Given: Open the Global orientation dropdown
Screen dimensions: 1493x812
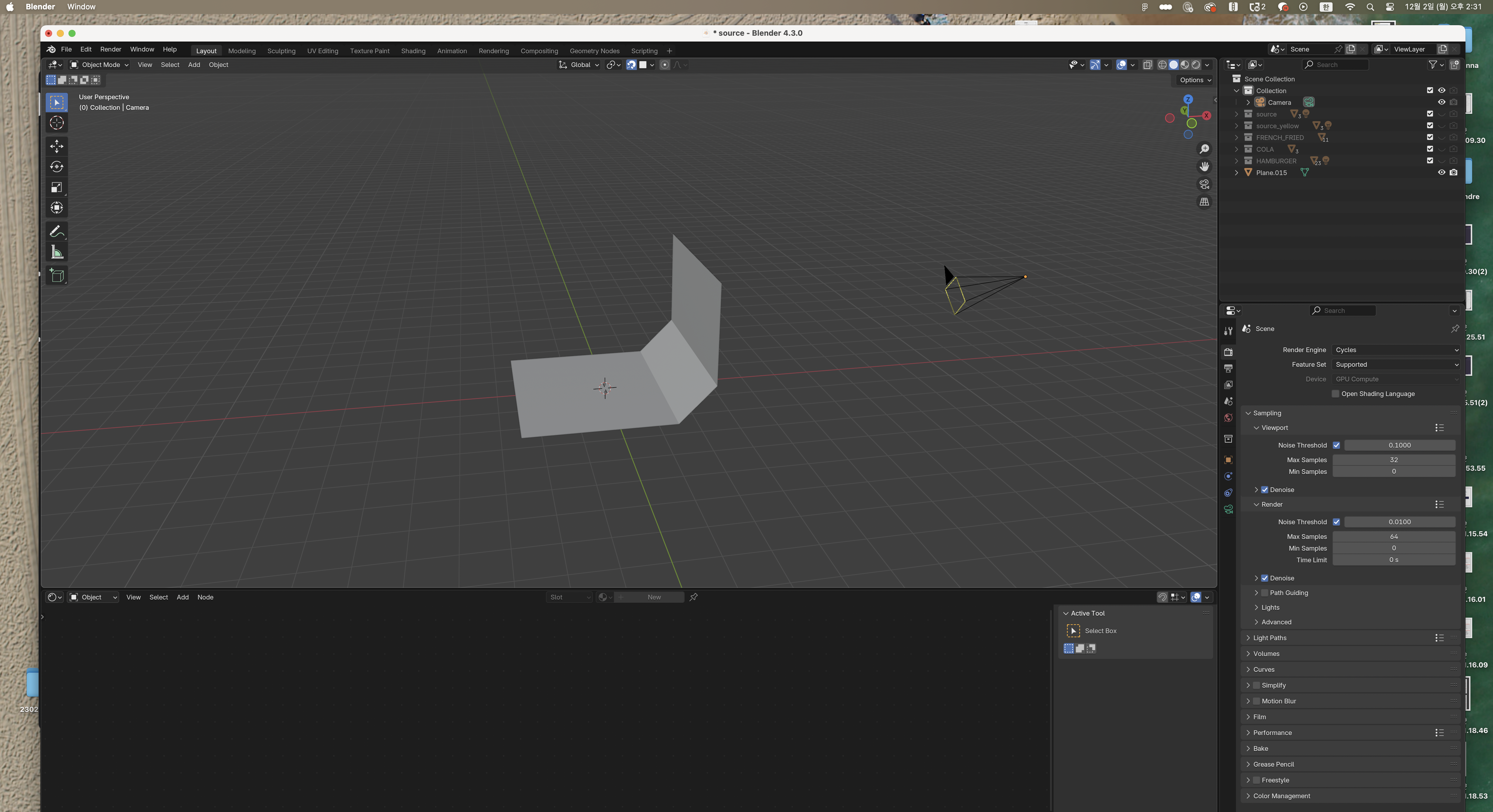Looking at the screenshot, I should [579, 65].
